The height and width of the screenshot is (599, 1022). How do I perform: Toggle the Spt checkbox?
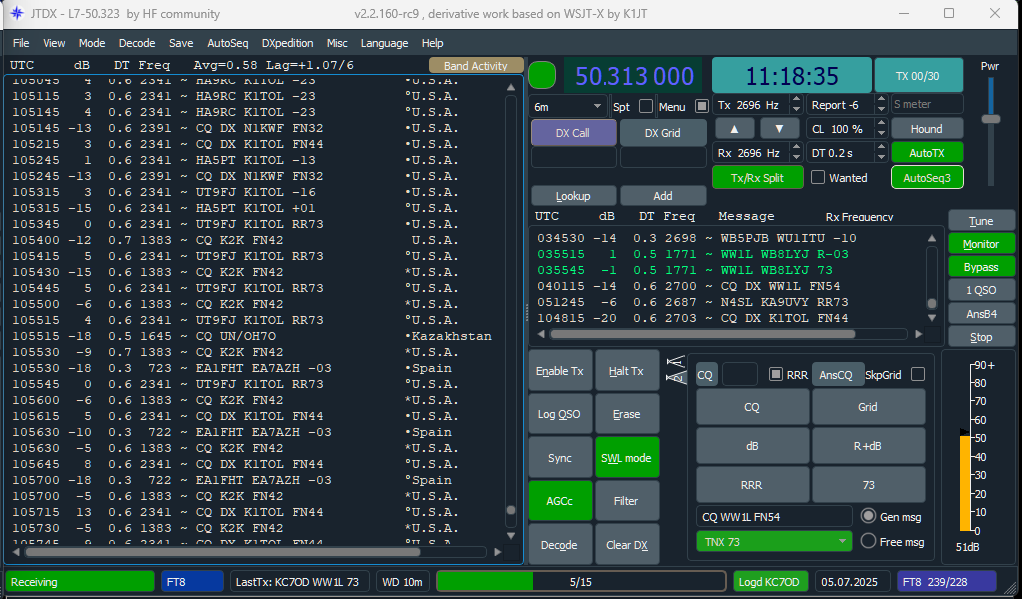646,106
